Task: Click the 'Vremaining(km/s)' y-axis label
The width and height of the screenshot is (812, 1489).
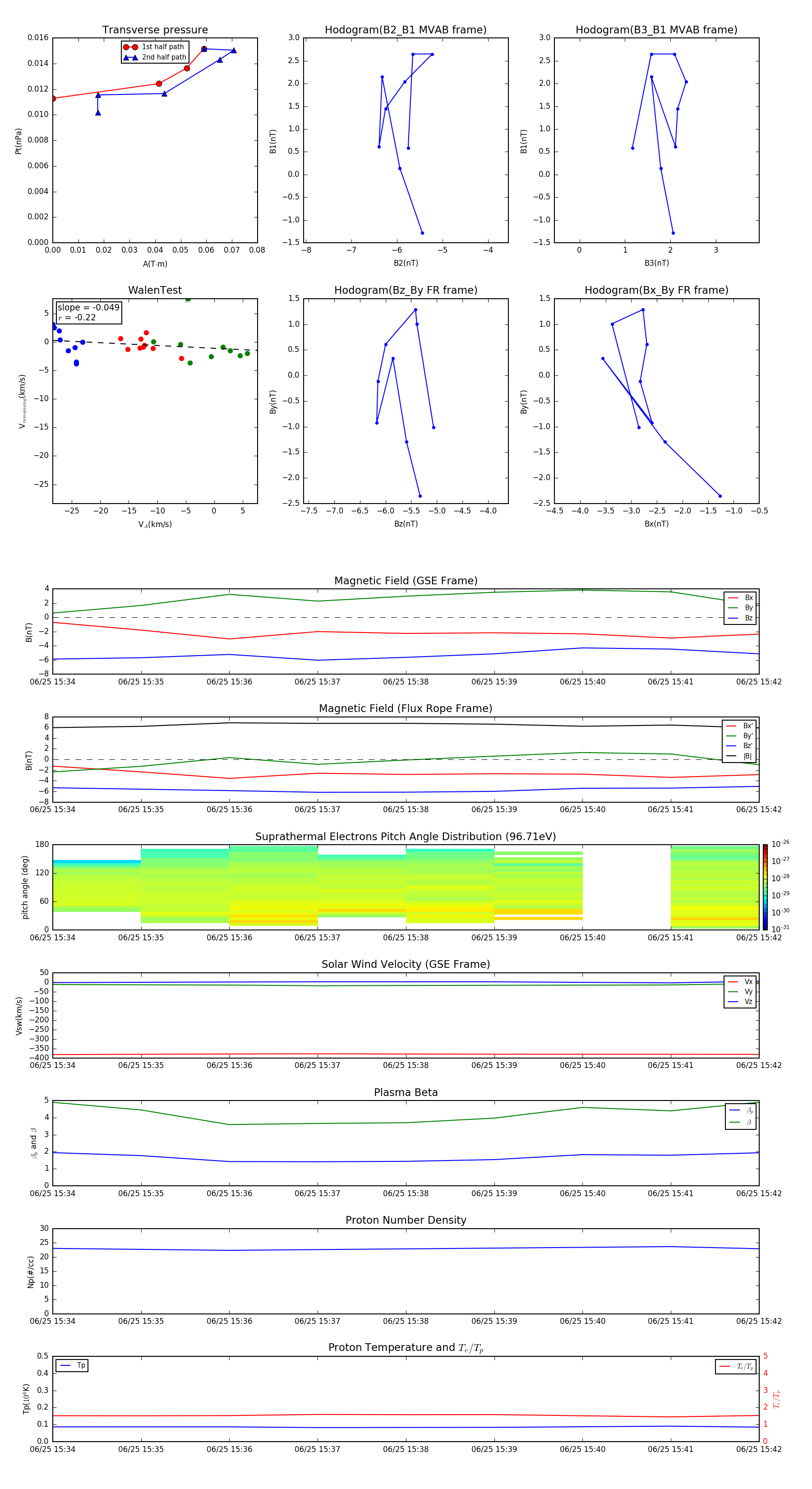Action: coord(22,401)
